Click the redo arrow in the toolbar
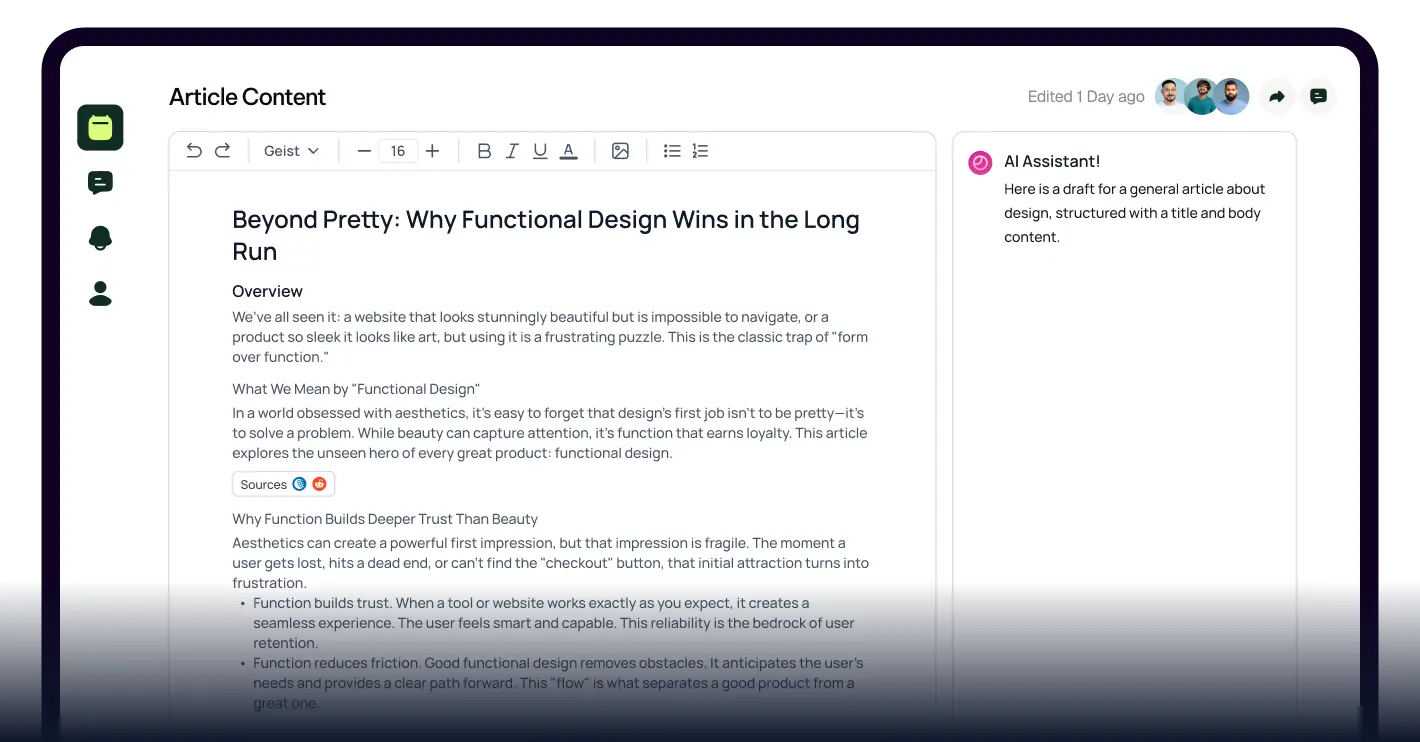Viewport: 1420px width, 742px height. click(x=222, y=150)
